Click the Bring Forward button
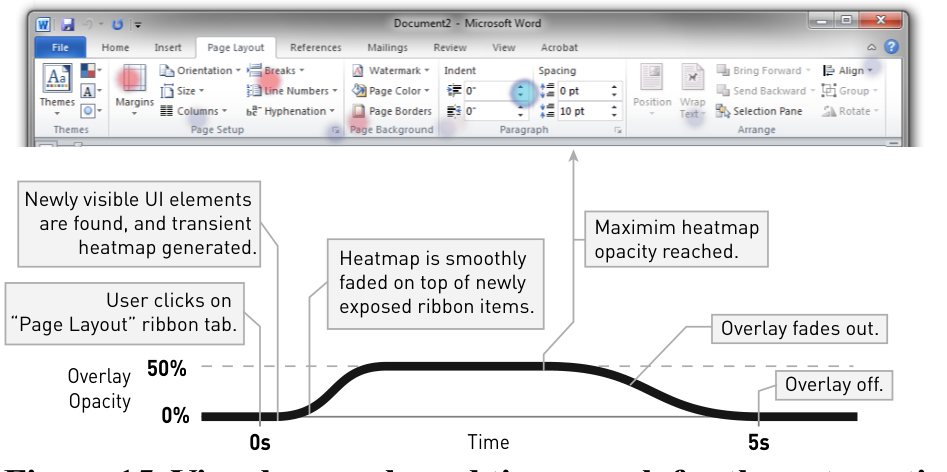 coord(763,71)
